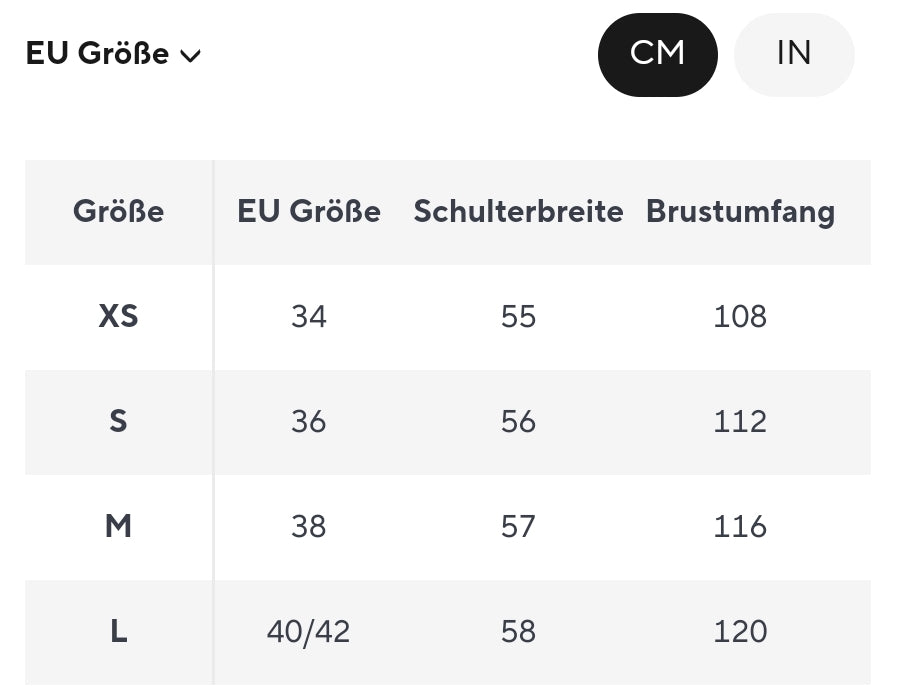The height and width of the screenshot is (687, 898).
Task: Click the Schulterbreite value 58
Action: [518, 632]
